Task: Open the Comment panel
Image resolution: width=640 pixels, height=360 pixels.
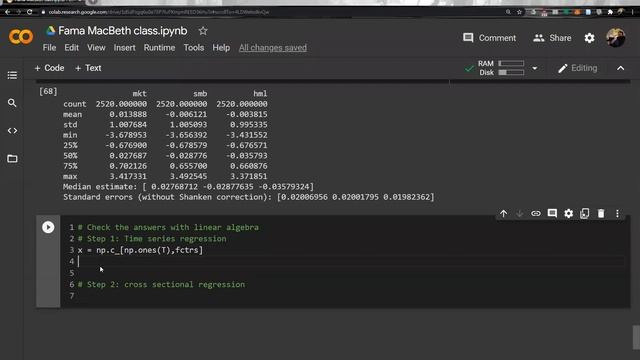Action: [489, 38]
